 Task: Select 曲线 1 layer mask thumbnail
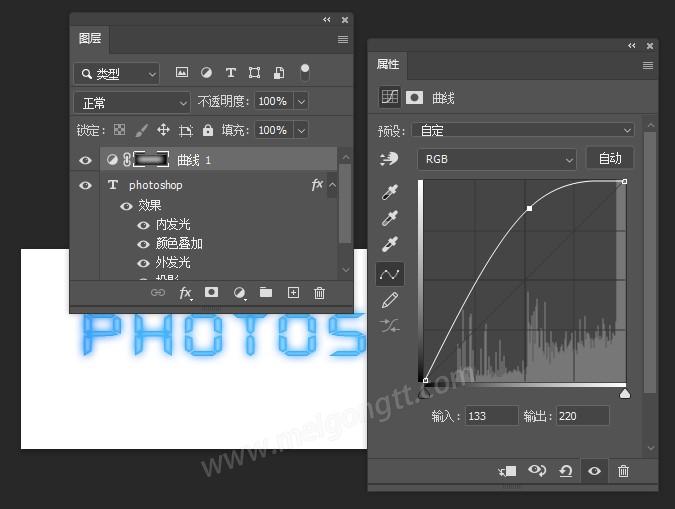(x=151, y=159)
